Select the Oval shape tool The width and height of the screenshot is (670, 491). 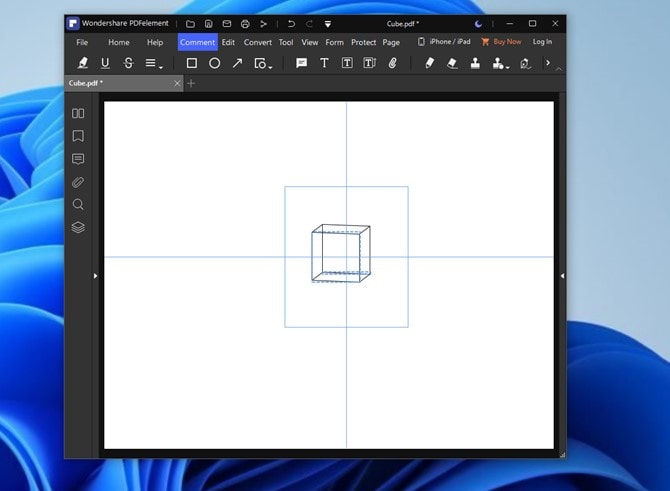click(x=214, y=63)
